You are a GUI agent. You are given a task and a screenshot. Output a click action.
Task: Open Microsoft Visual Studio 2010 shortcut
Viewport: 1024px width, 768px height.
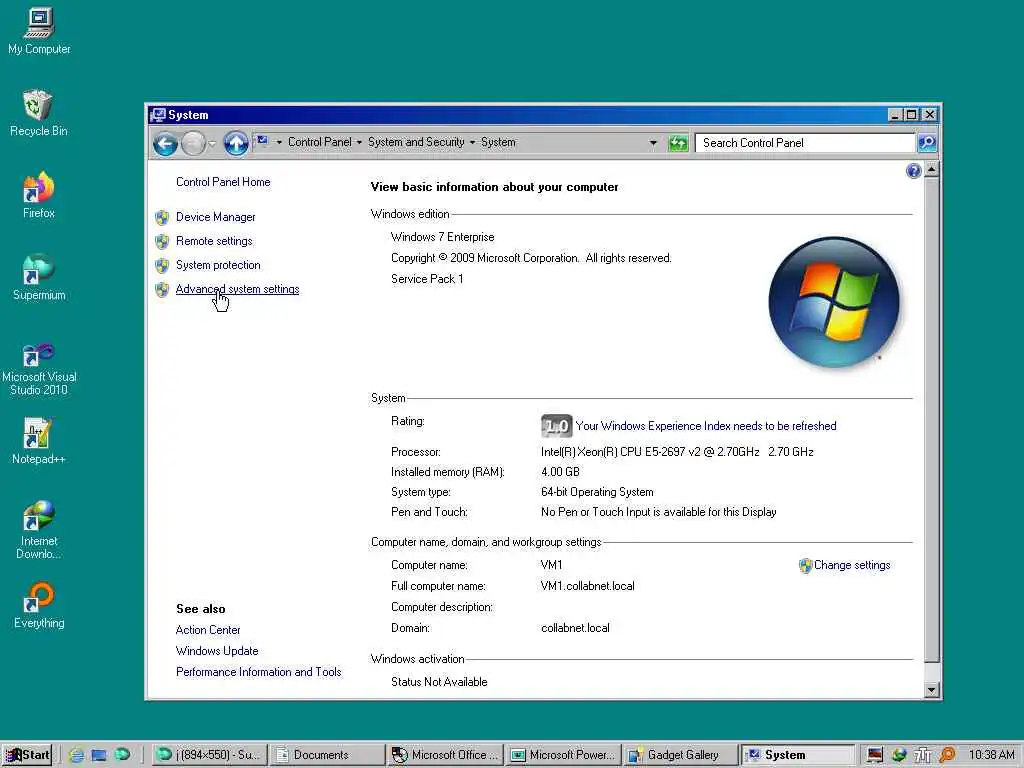(39, 370)
